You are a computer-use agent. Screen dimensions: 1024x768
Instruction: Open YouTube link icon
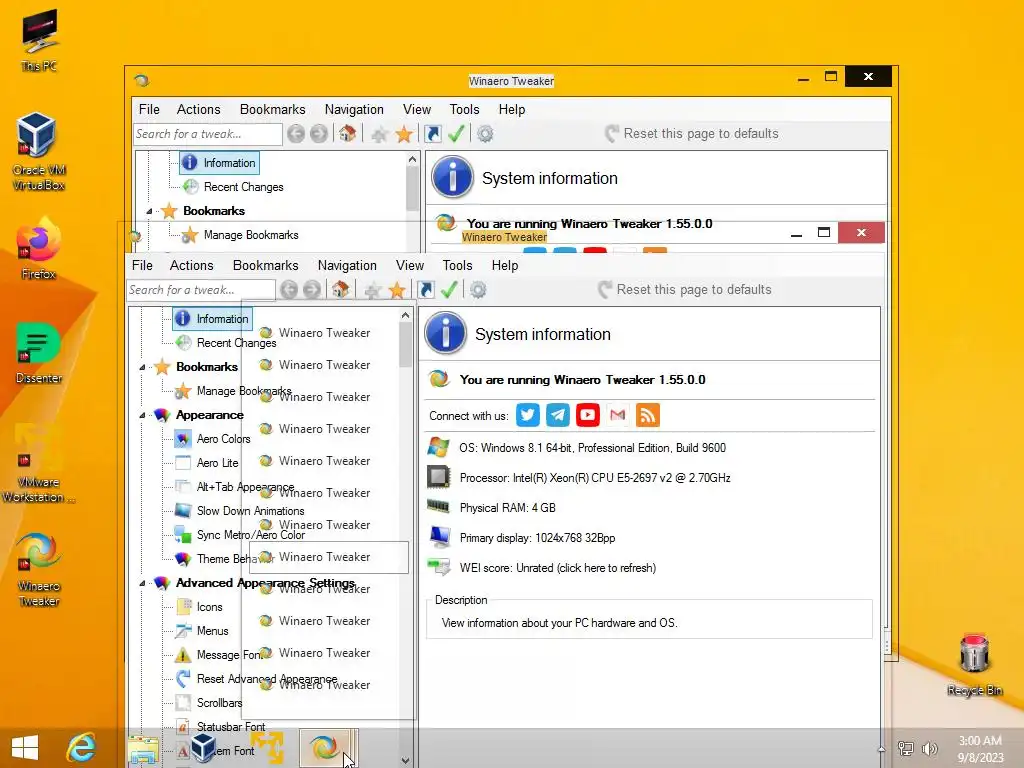(x=588, y=415)
